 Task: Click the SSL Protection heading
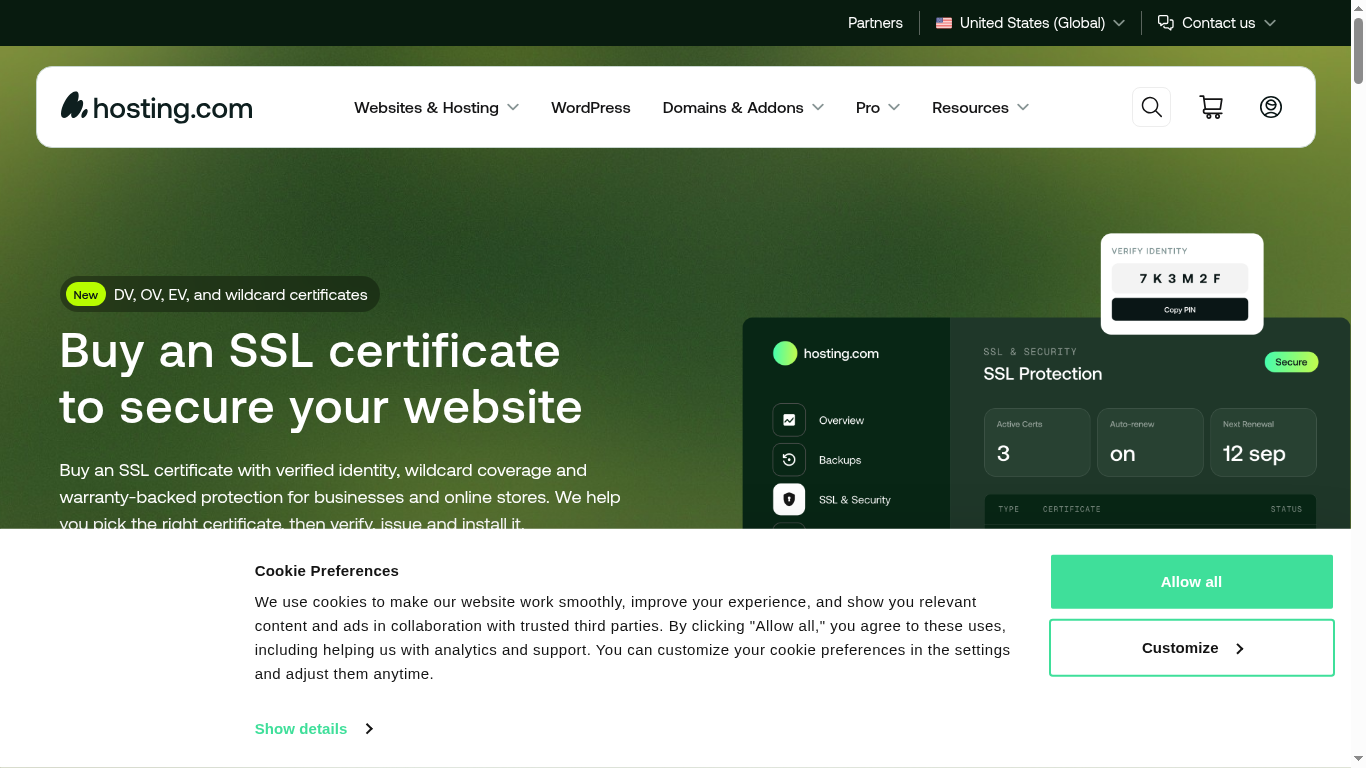(1043, 374)
